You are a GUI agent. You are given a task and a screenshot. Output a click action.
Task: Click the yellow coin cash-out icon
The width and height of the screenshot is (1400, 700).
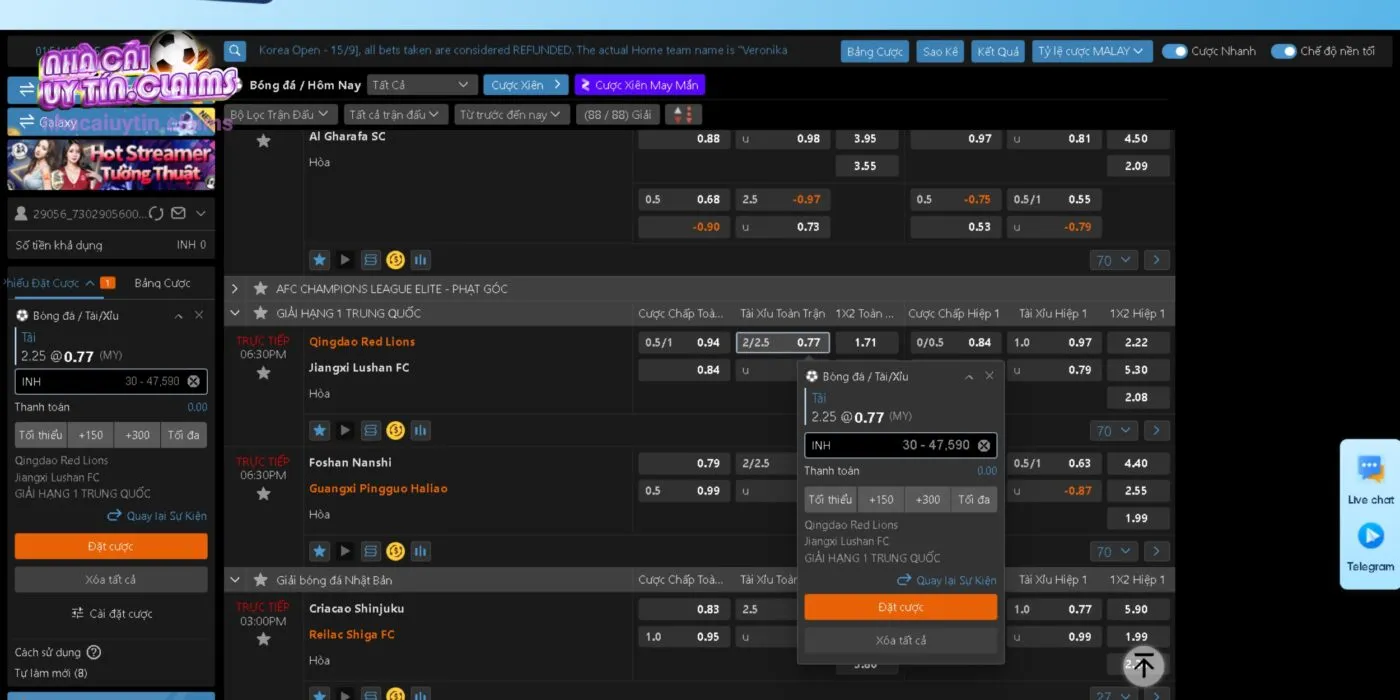click(395, 259)
